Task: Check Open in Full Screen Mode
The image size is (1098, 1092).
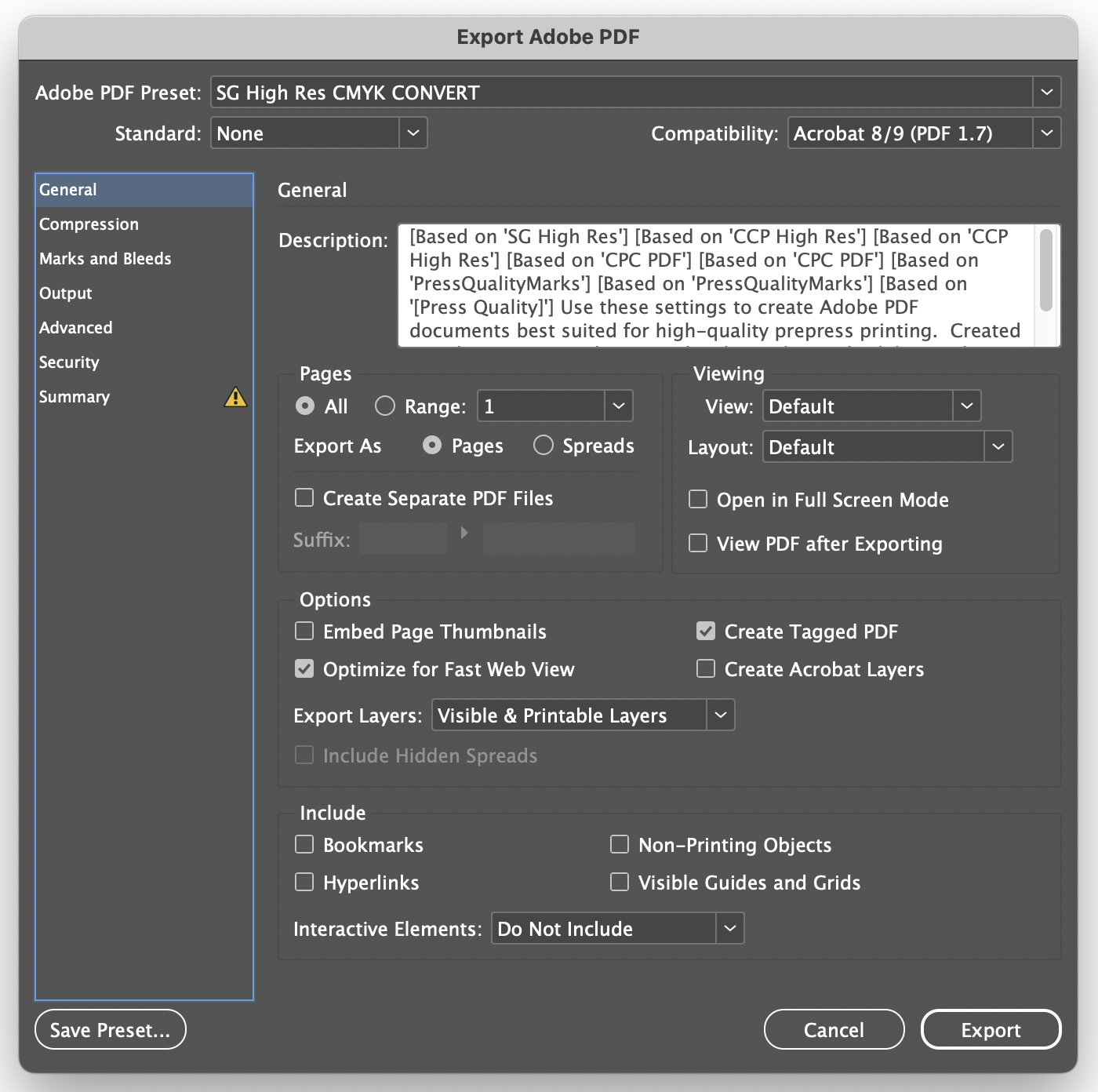Action: coord(698,500)
